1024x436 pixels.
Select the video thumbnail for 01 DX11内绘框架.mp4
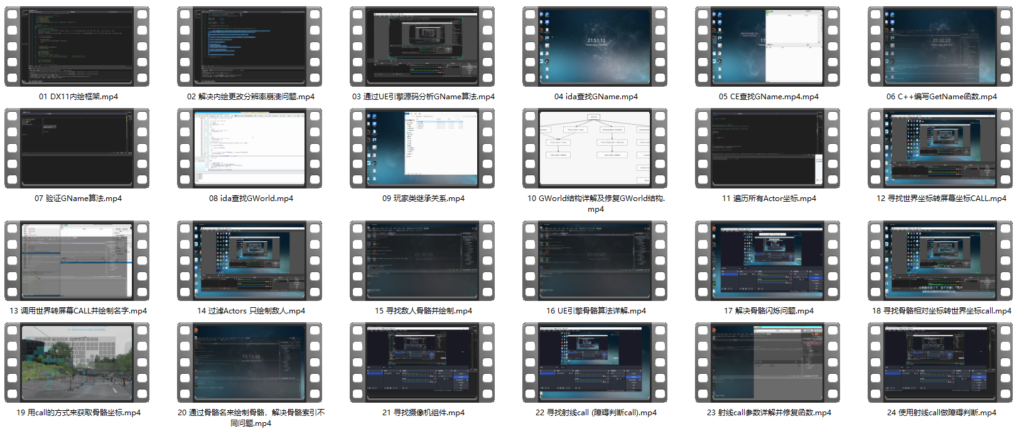click(77, 47)
